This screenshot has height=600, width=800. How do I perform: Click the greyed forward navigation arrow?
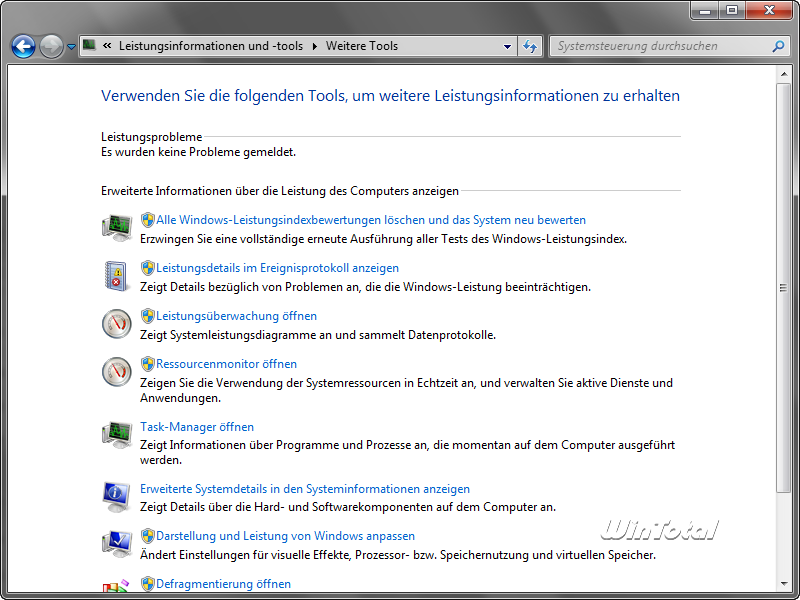coord(51,46)
